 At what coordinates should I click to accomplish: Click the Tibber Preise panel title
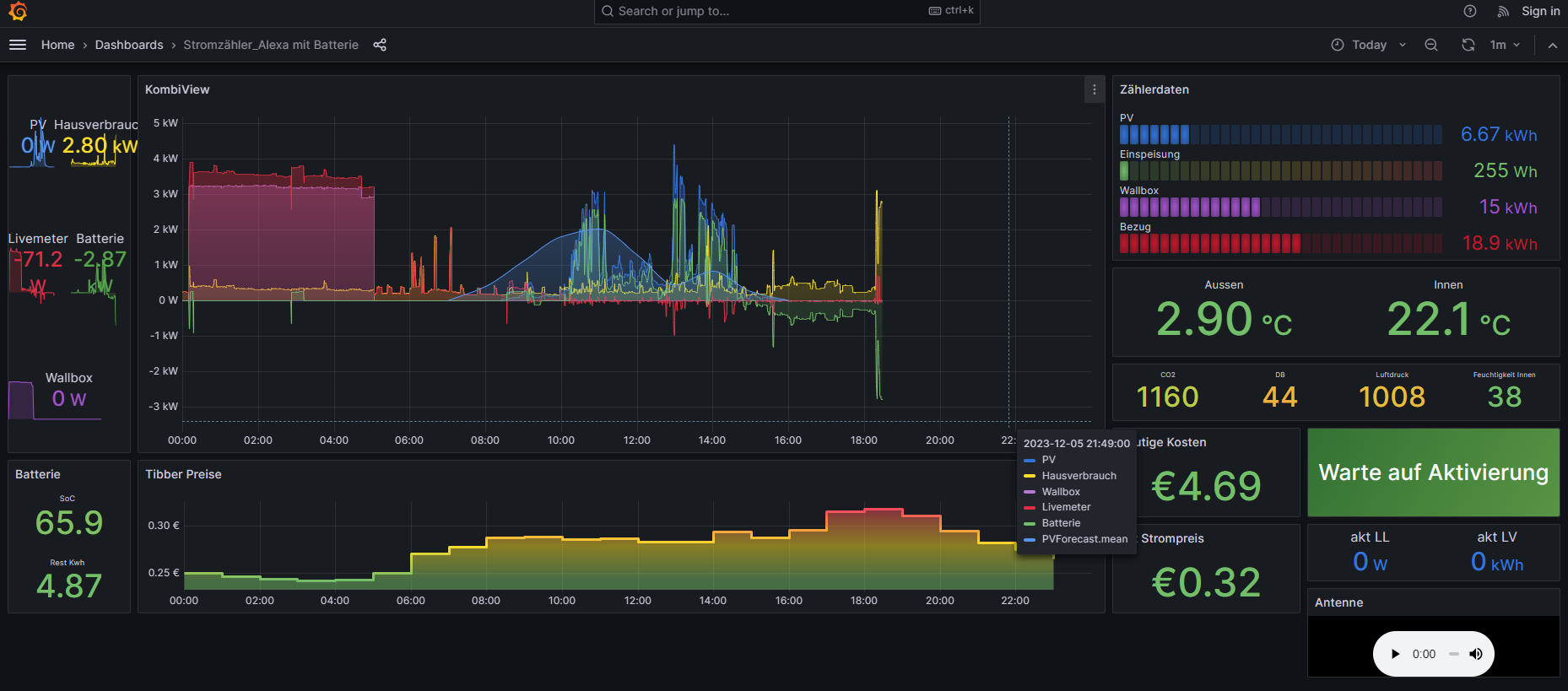click(x=183, y=474)
